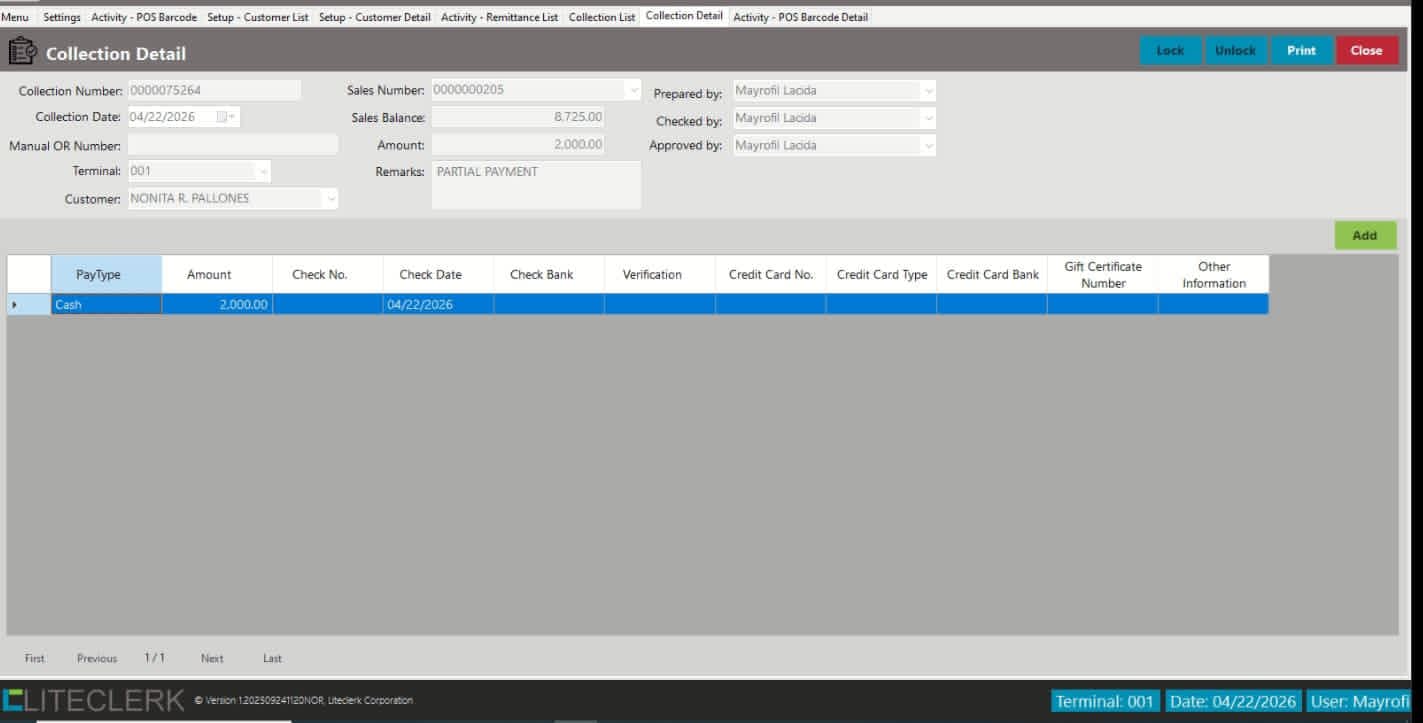Click the Check Bank column header

click(549, 275)
